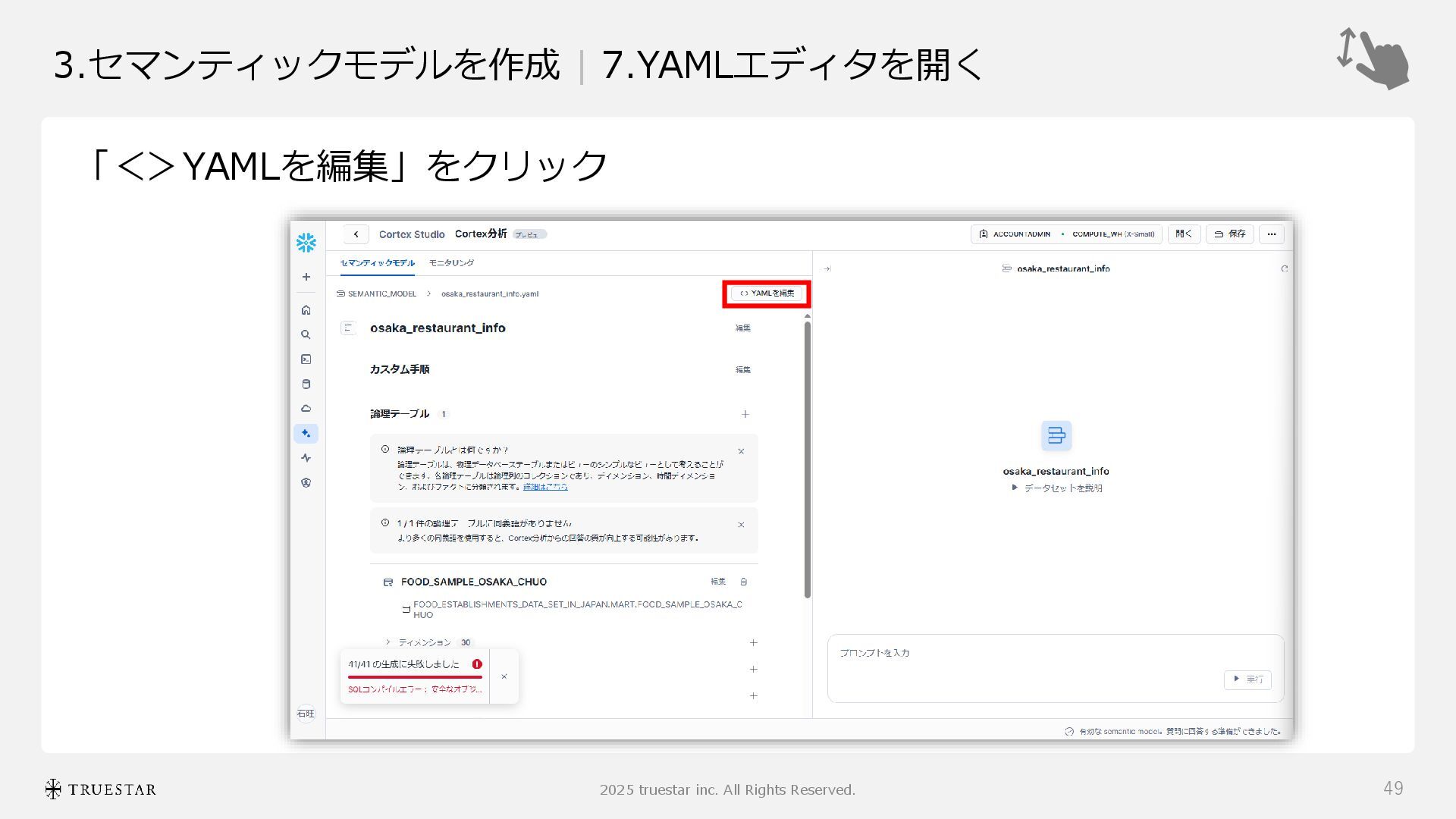Close the 生成に失敗しました toast
This screenshot has width=1456, height=819.
point(504,676)
